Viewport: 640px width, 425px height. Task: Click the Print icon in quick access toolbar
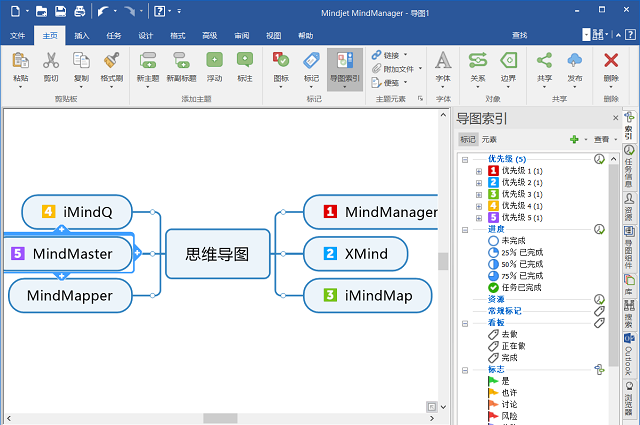(x=80, y=11)
